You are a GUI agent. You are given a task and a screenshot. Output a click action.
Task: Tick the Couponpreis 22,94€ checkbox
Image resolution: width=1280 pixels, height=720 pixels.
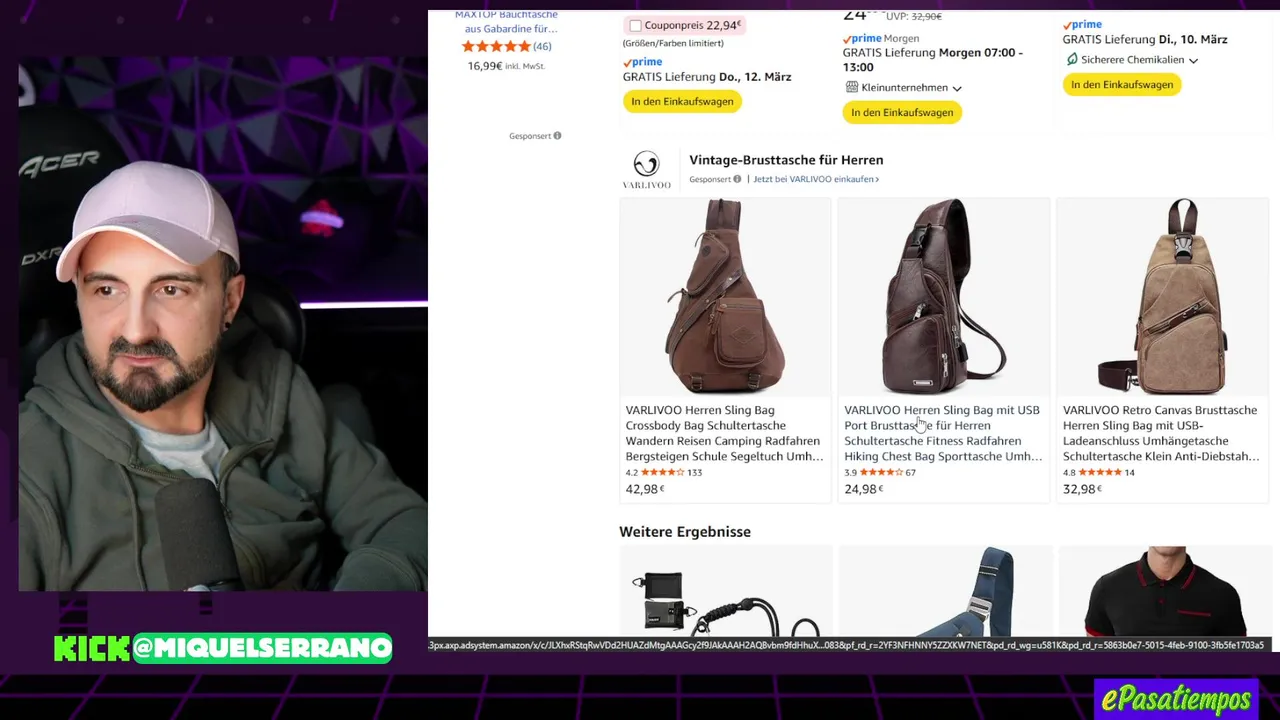635,26
